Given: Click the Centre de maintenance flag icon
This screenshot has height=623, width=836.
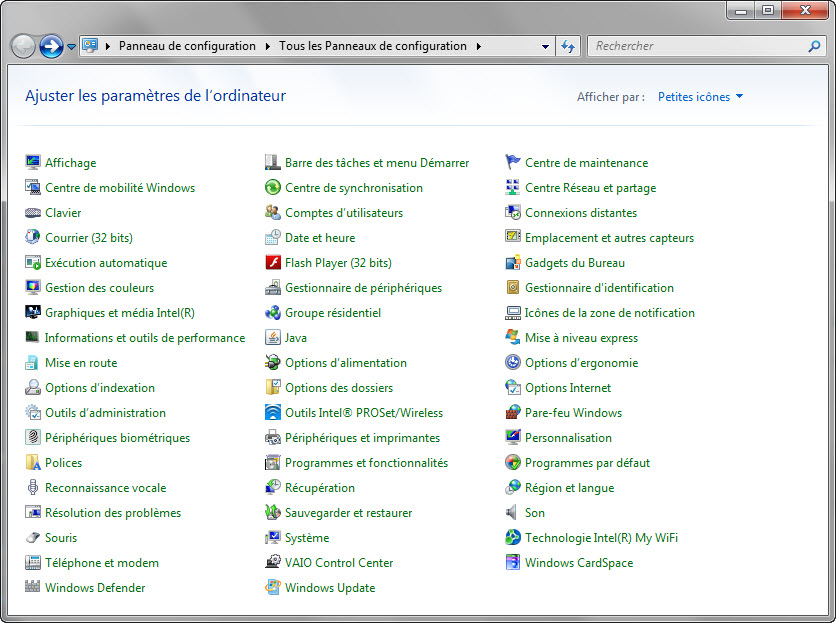Looking at the screenshot, I should point(512,162).
